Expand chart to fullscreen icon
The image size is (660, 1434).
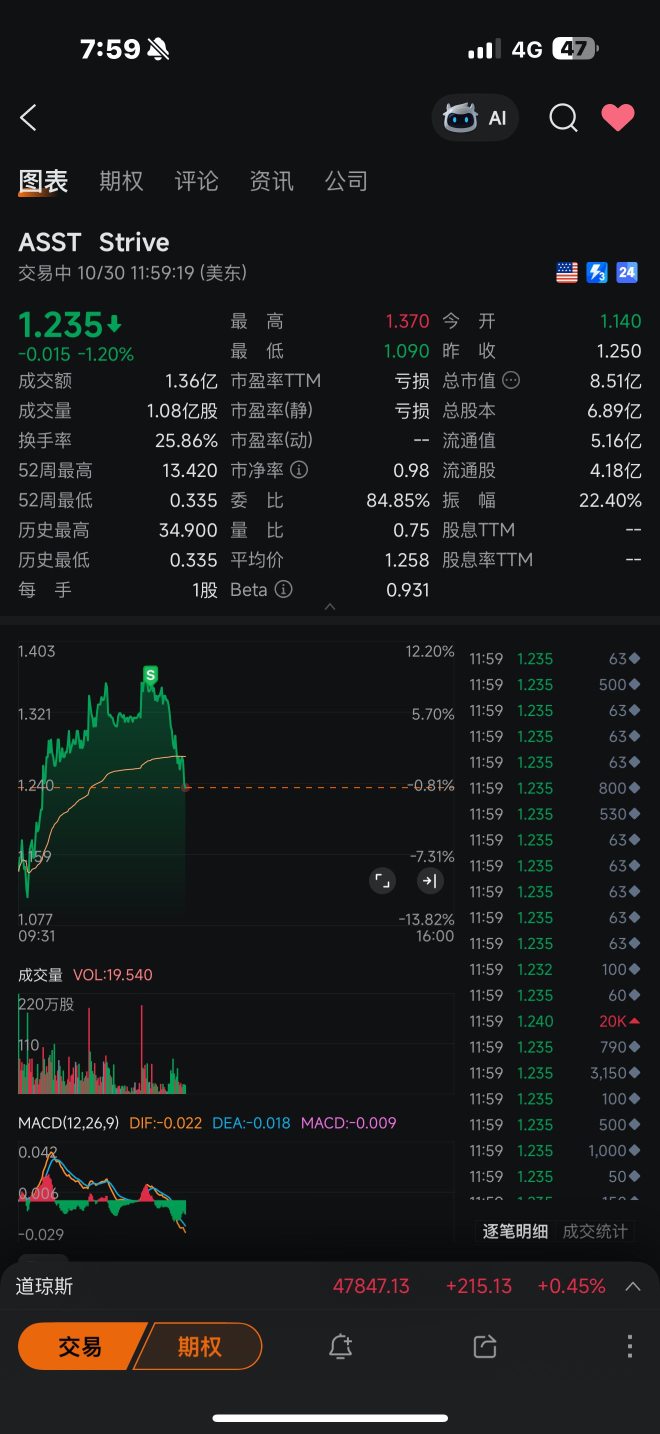[381, 880]
